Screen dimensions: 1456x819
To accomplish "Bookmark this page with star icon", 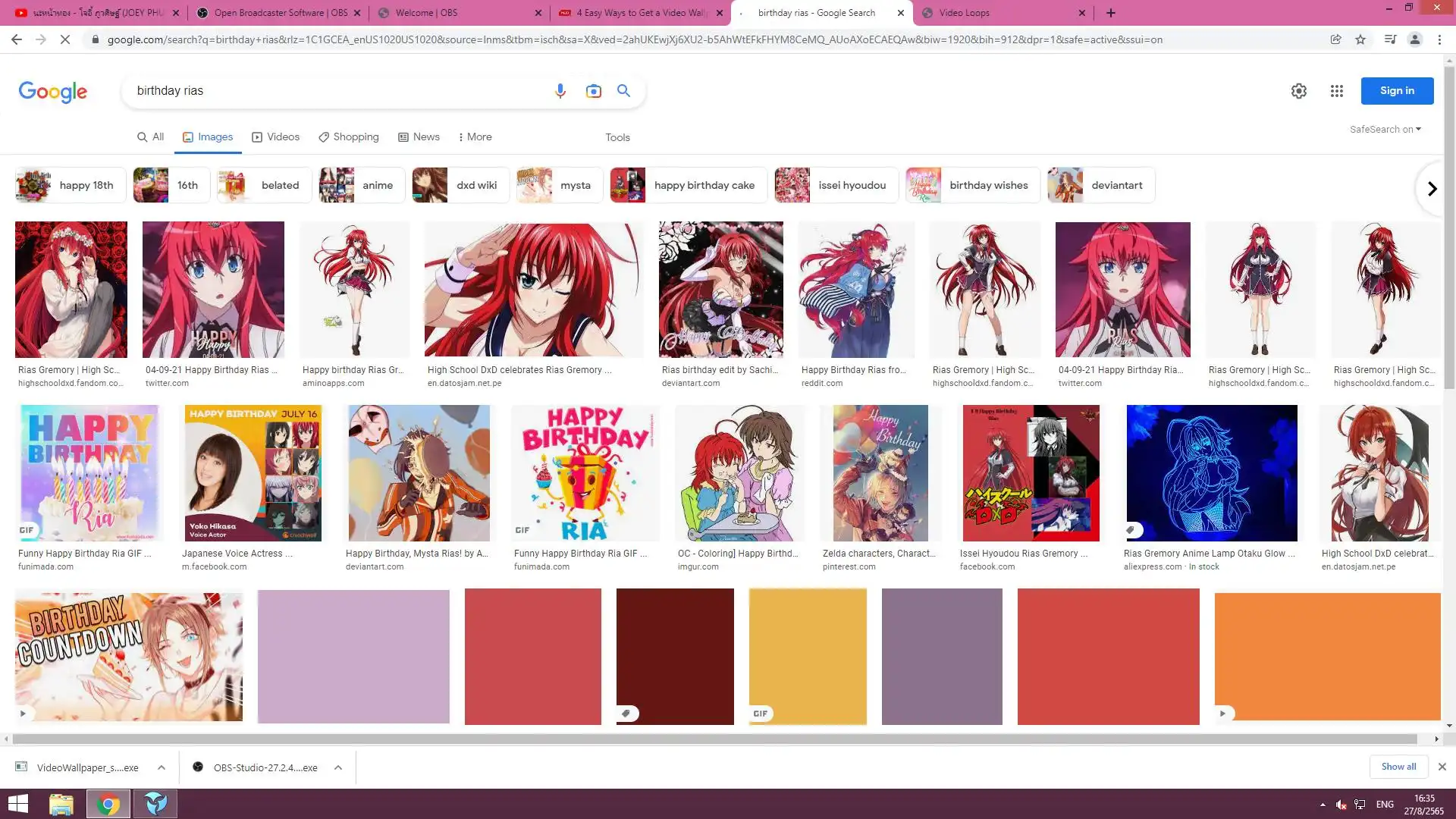I will (x=1360, y=39).
